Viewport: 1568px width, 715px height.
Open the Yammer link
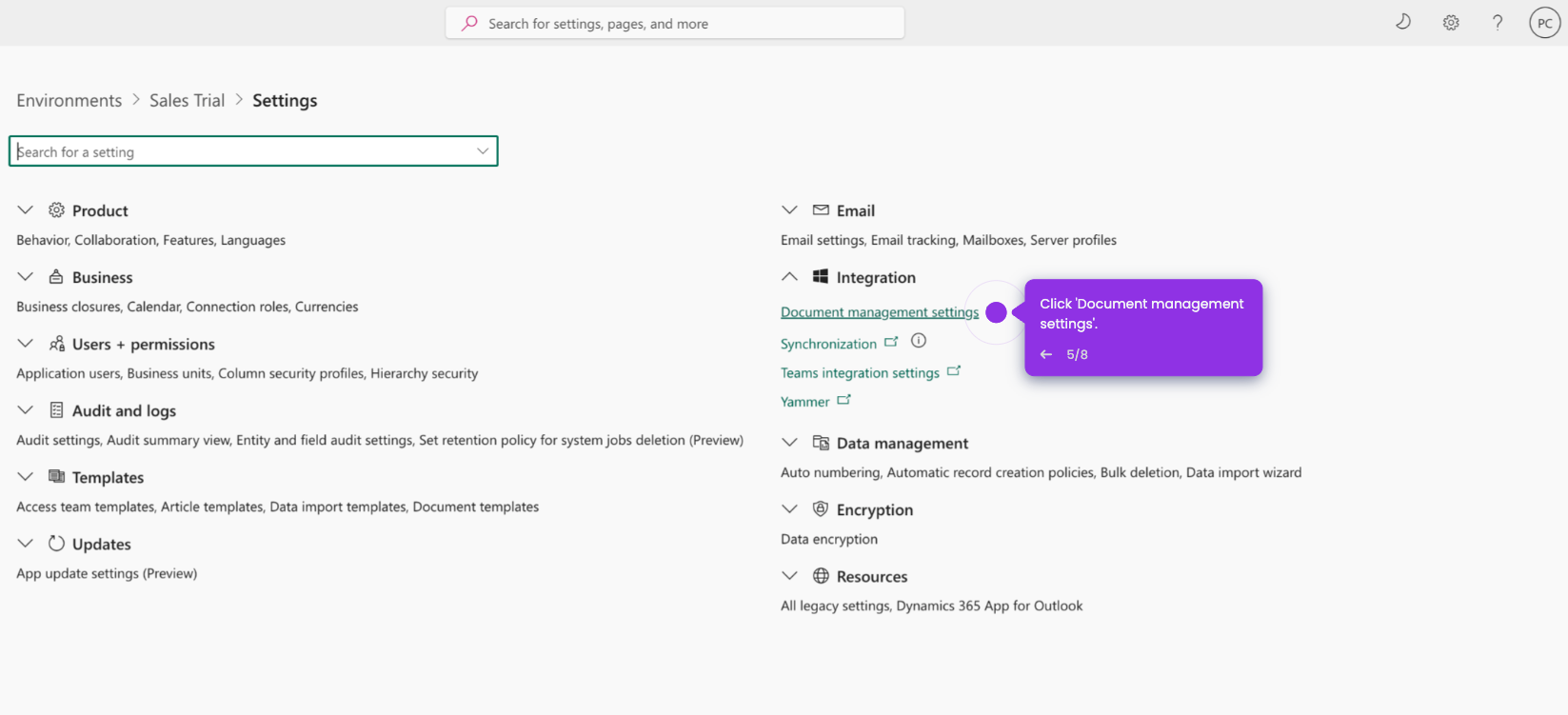pyautogui.click(x=804, y=402)
